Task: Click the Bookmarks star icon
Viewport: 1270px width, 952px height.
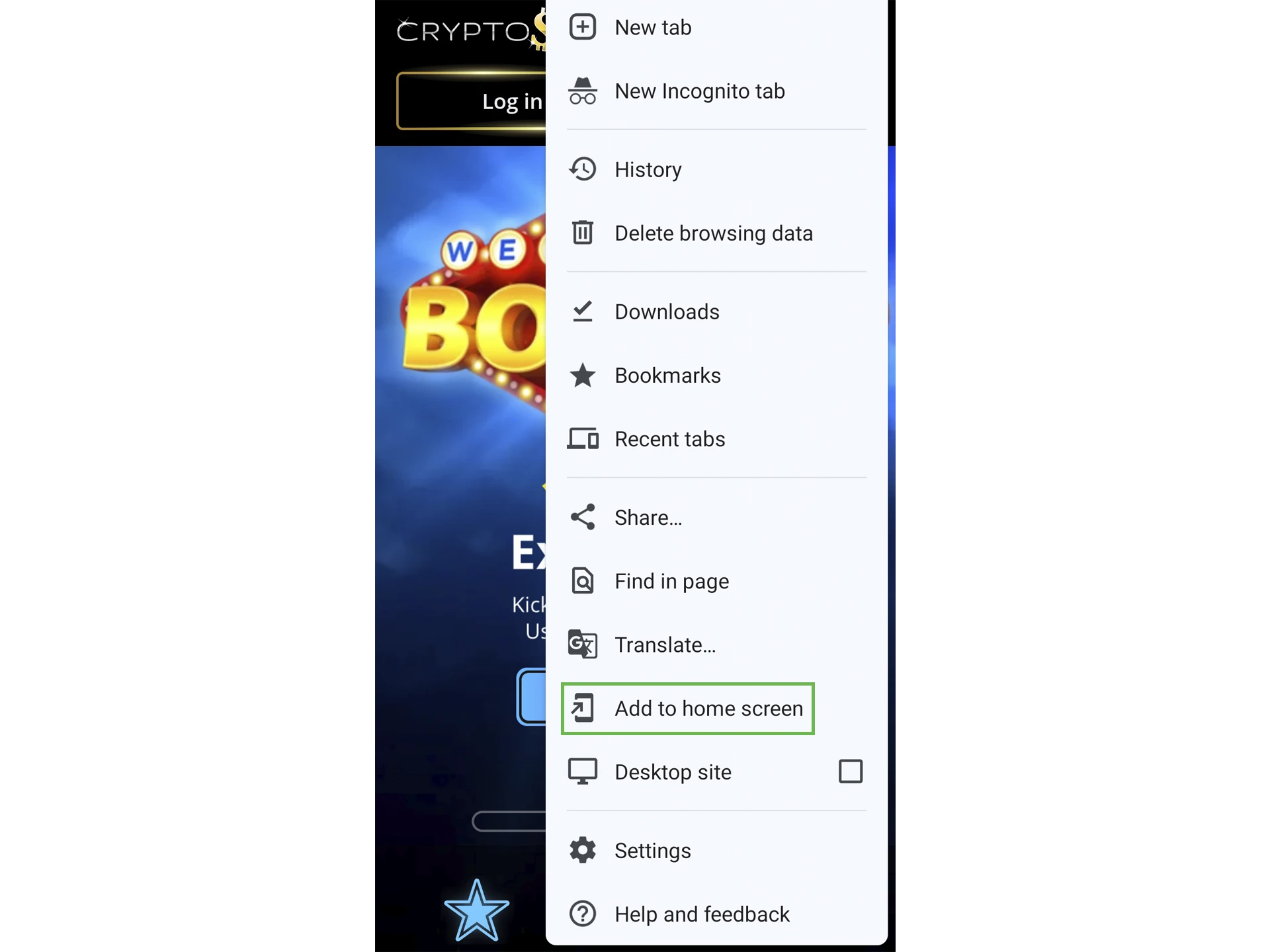Action: [584, 374]
